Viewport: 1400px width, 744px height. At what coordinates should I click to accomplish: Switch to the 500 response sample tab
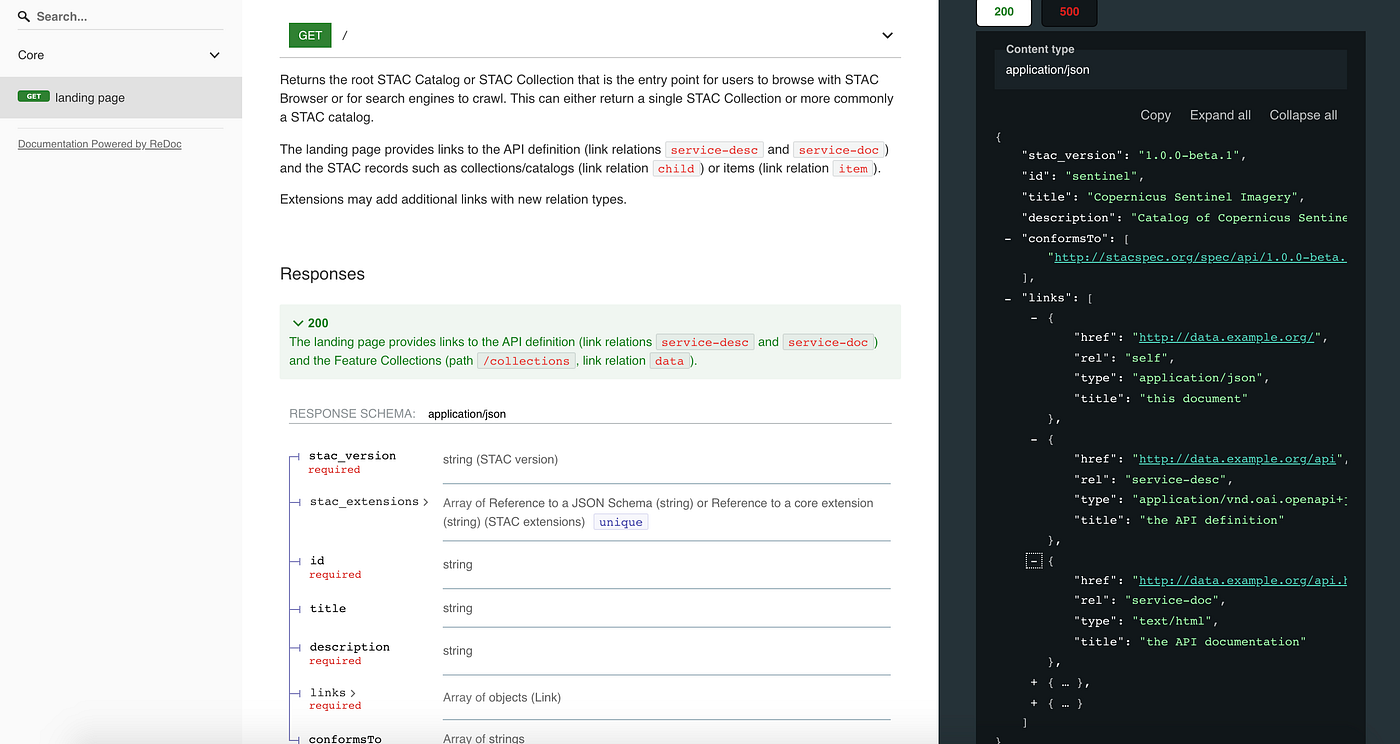[x=1069, y=12]
